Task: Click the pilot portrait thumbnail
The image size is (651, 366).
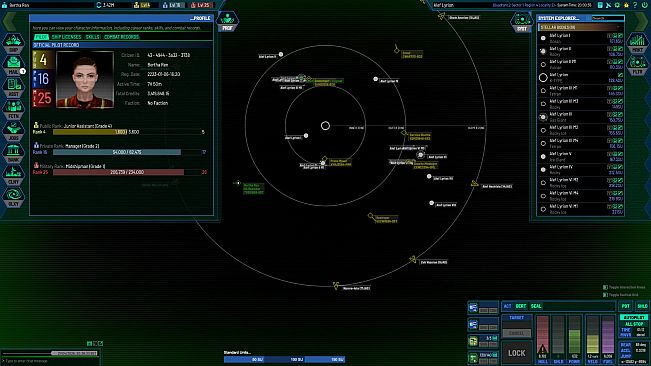Action: [x=85, y=79]
